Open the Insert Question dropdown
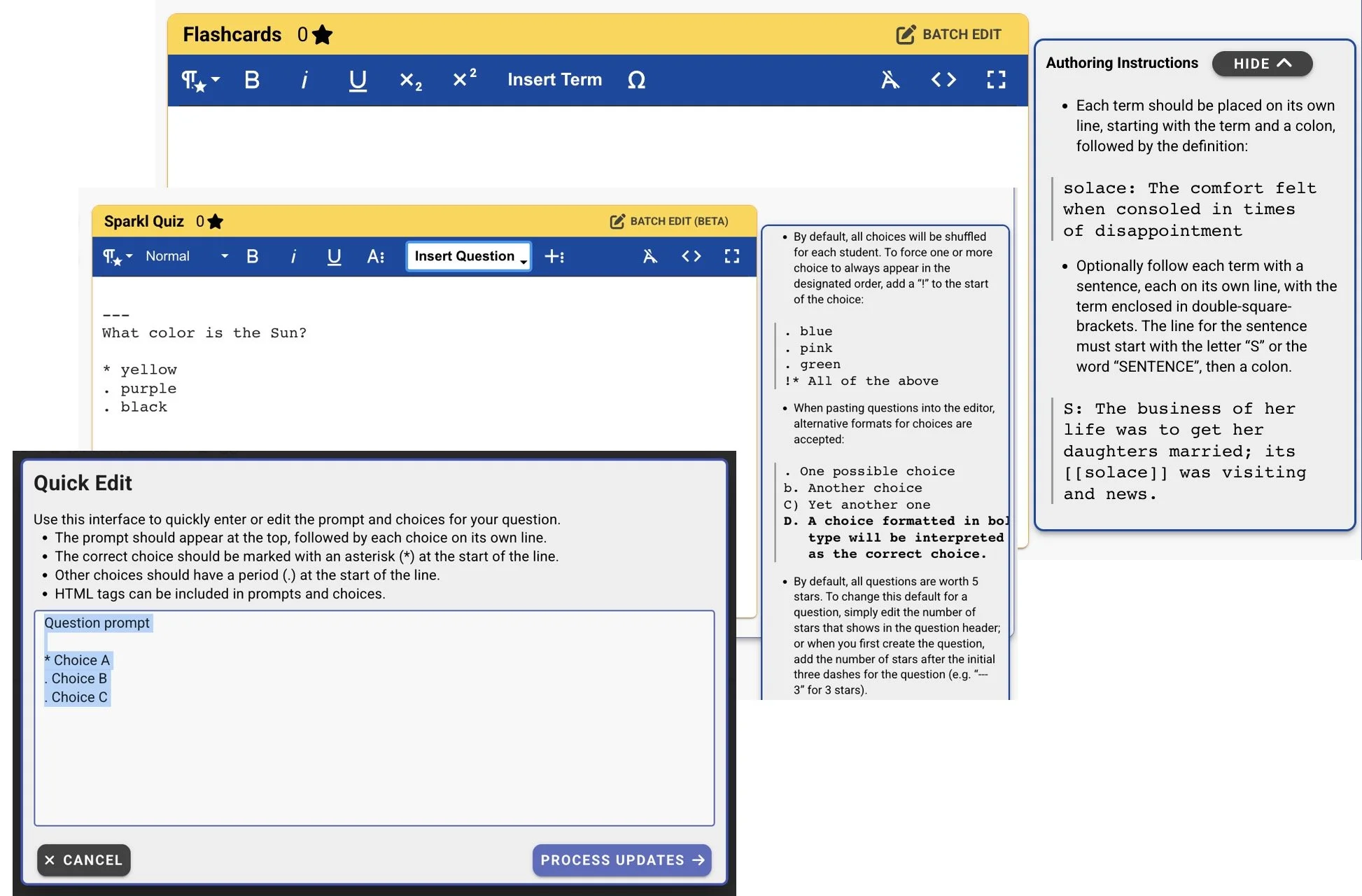This screenshot has height=896, width=1362. coord(468,256)
